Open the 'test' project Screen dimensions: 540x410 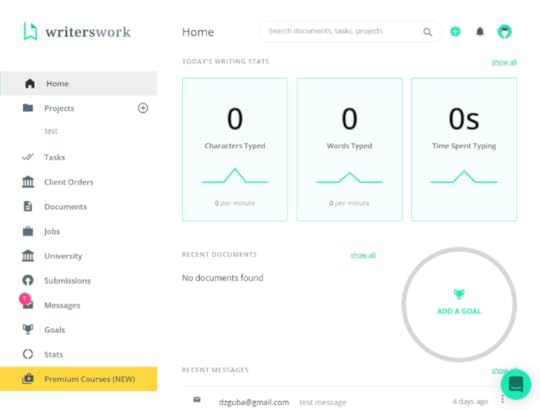(x=51, y=131)
